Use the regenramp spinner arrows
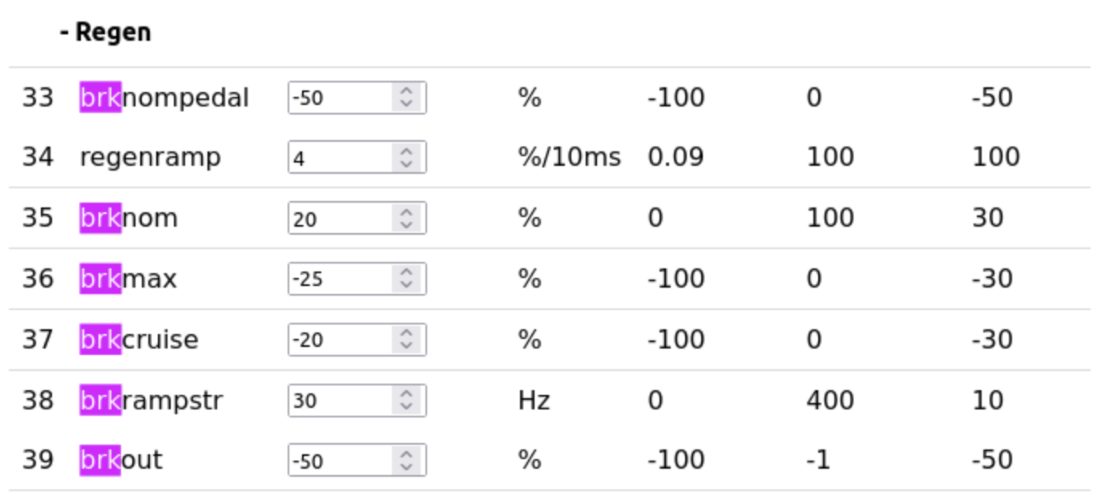 pyautogui.click(x=406, y=158)
